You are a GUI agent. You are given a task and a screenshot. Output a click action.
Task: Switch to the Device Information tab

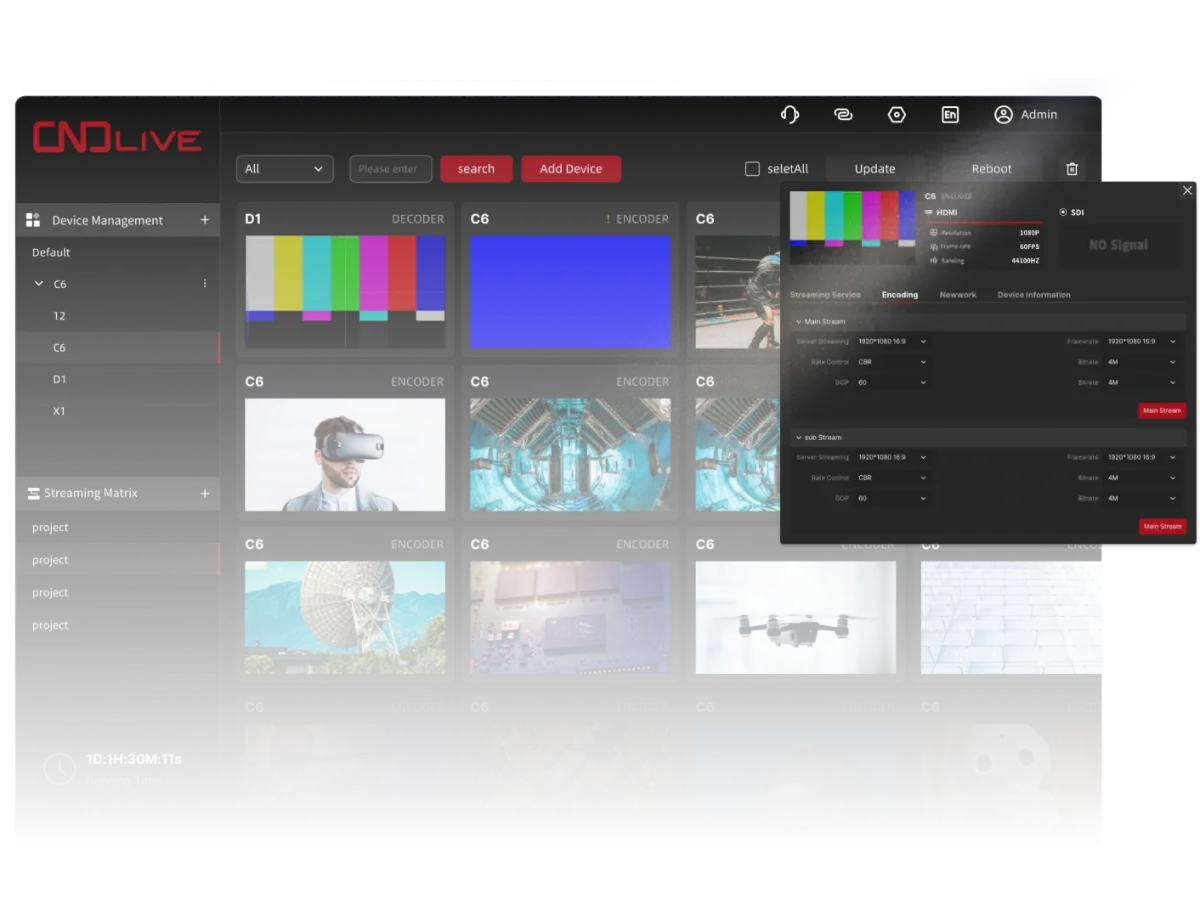(x=1034, y=295)
